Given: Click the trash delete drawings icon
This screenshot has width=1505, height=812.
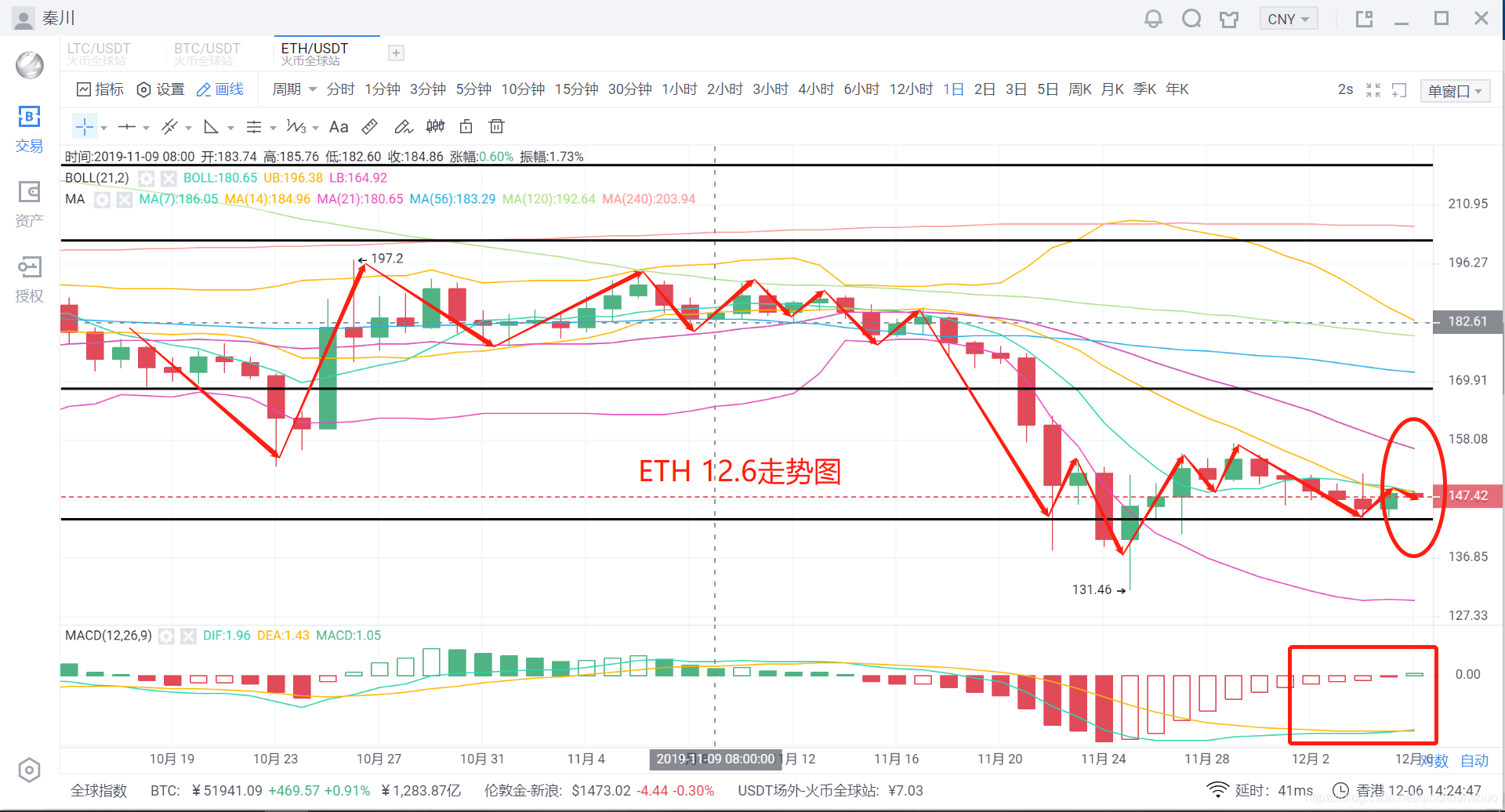Looking at the screenshot, I should click(496, 127).
